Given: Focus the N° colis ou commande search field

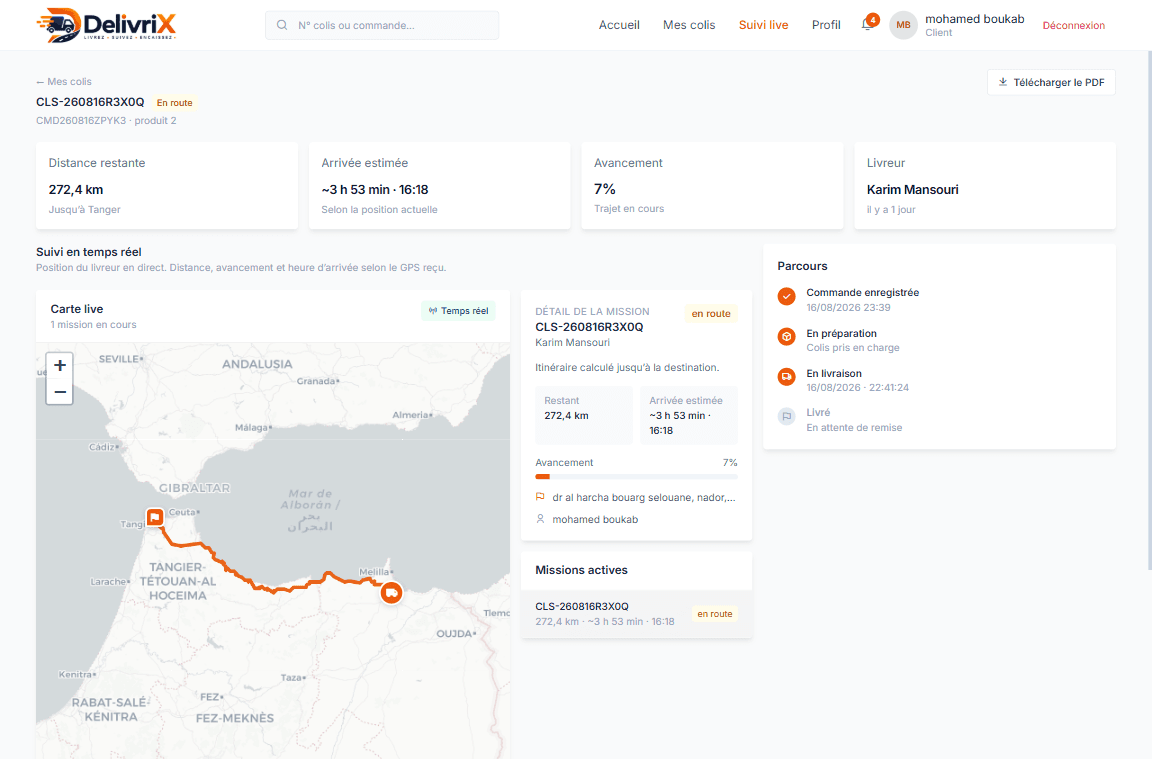Looking at the screenshot, I should pyautogui.click(x=382, y=25).
